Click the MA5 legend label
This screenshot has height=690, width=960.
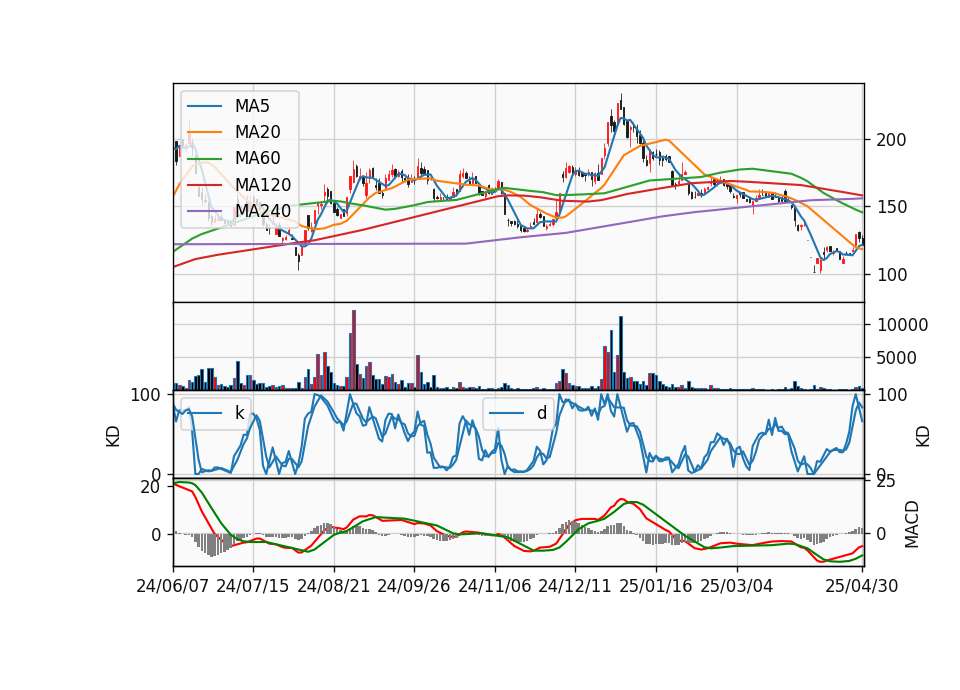[x=252, y=106]
